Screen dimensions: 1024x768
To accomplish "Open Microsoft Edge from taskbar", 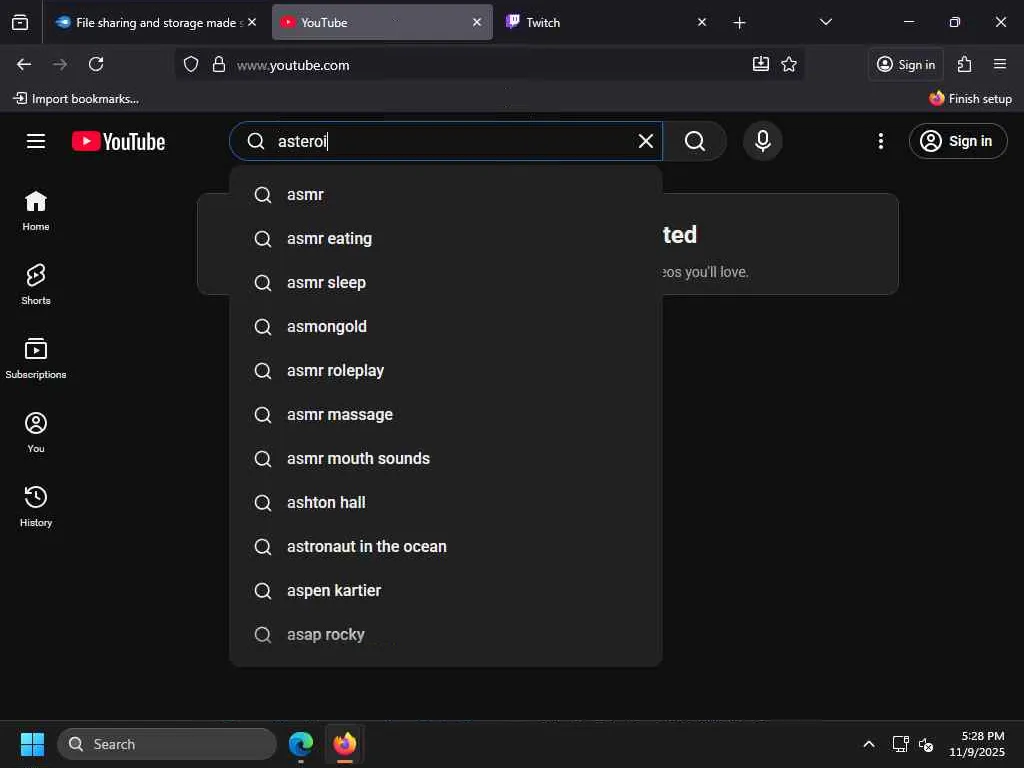I will [301, 744].
